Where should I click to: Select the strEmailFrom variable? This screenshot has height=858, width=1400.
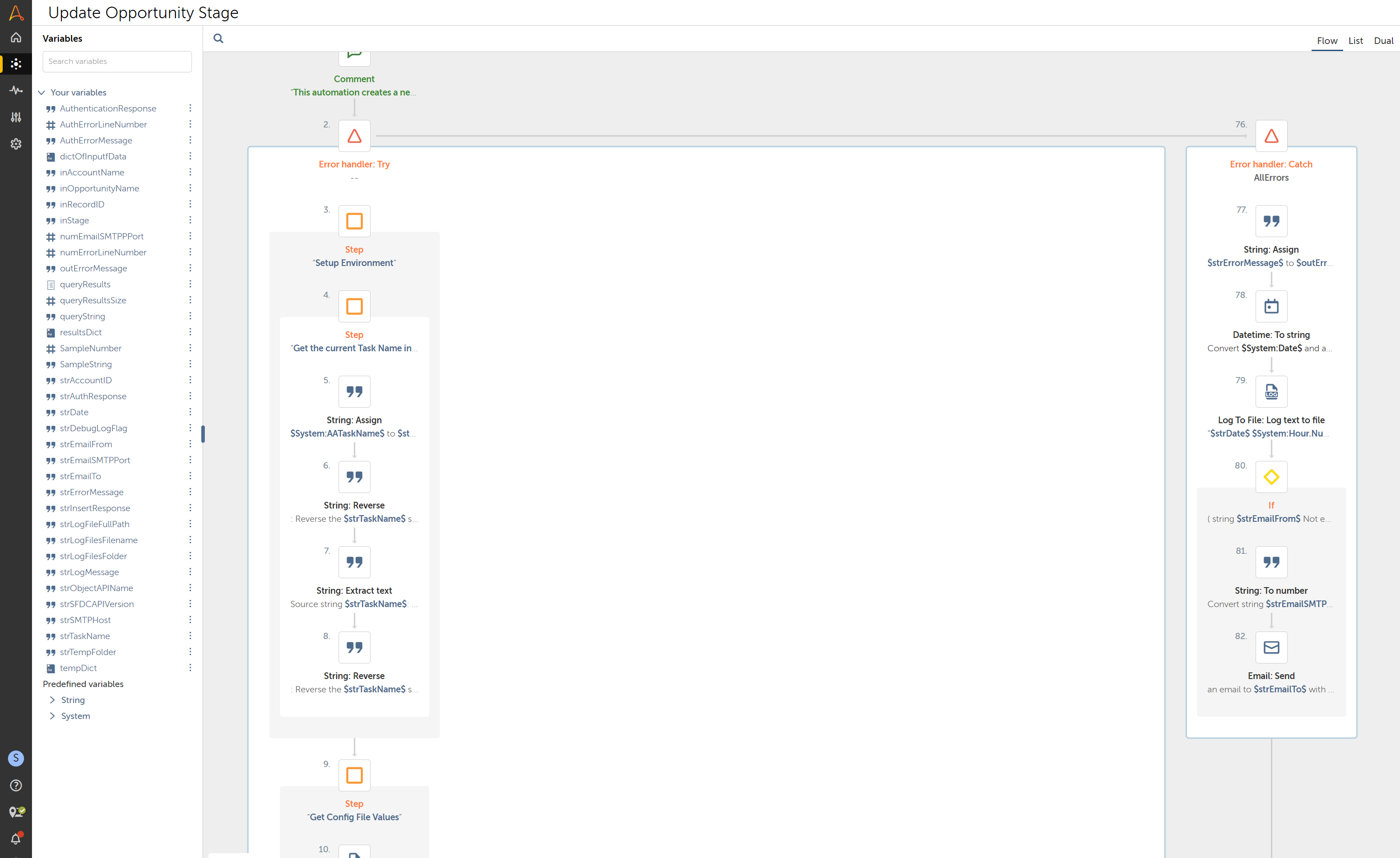tap(86, 444)
